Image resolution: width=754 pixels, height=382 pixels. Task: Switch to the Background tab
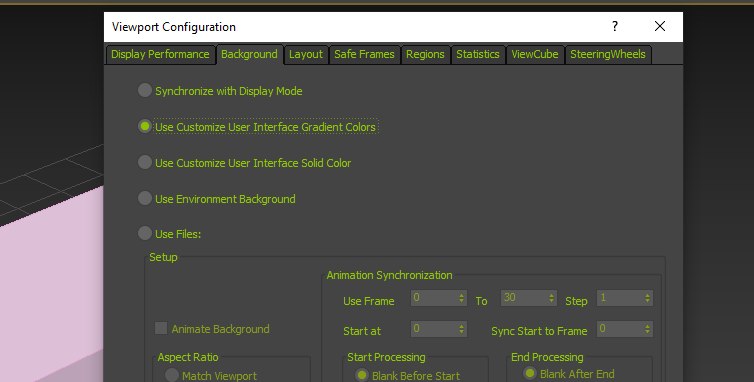click(250, 54)
